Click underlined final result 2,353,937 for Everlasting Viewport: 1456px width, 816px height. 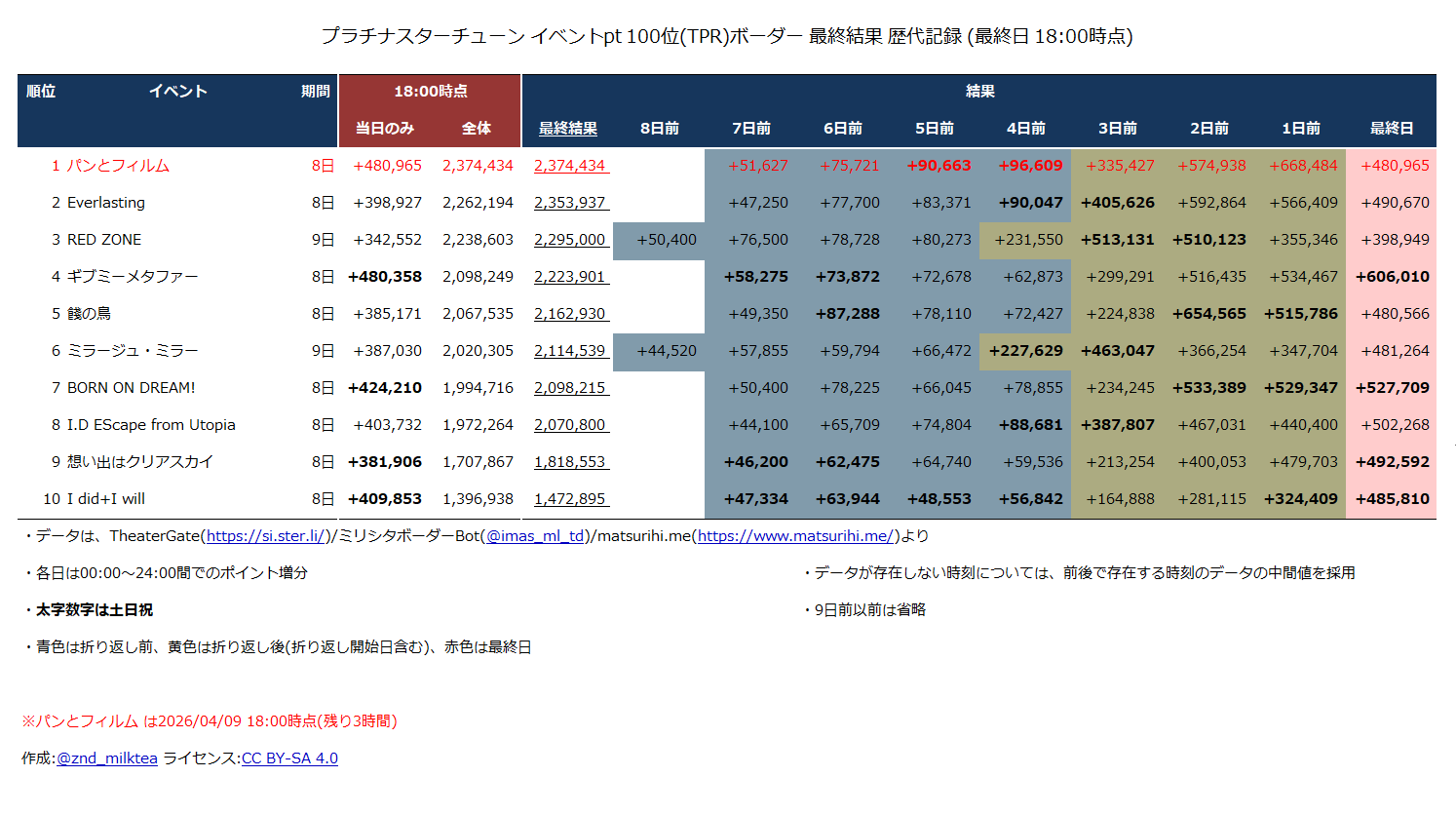point(570,203)
